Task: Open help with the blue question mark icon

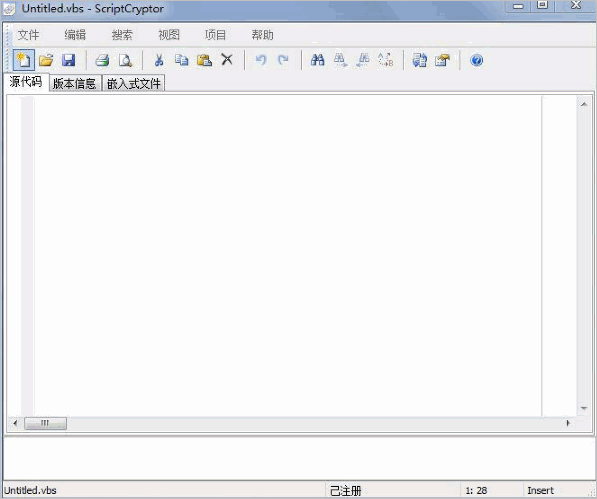Action: coord(476,60)
